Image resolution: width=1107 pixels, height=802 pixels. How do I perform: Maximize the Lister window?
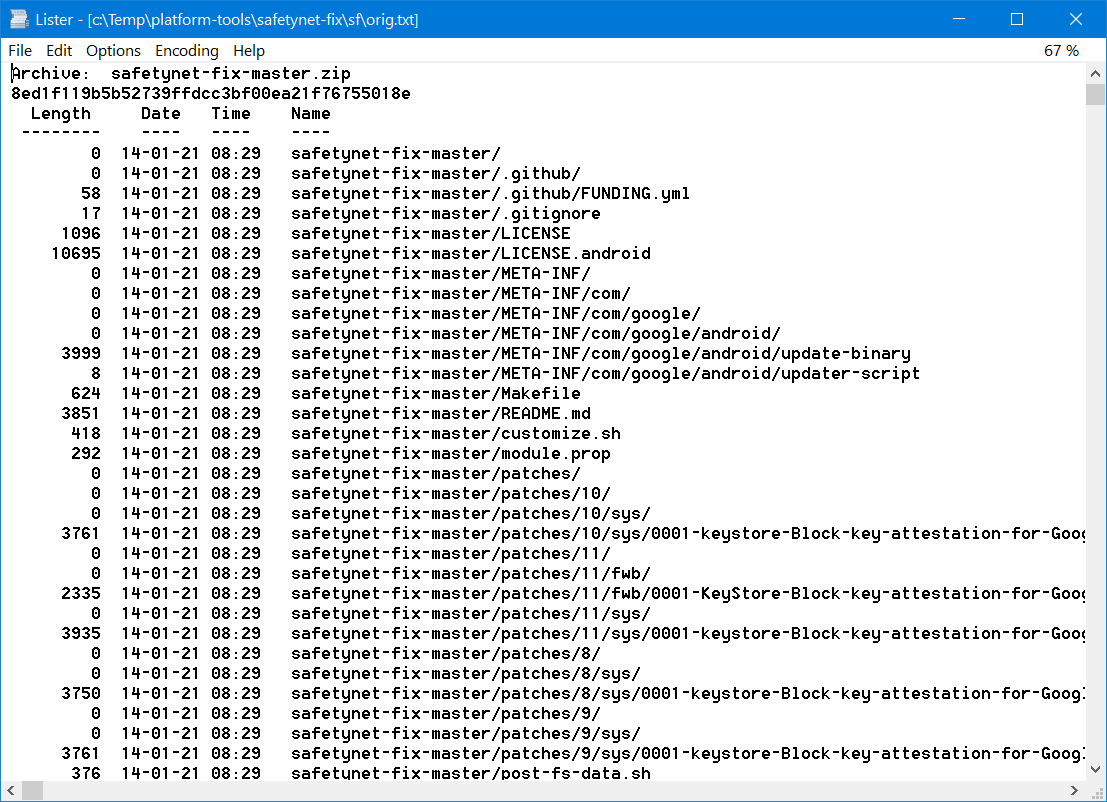[1017, 19]
